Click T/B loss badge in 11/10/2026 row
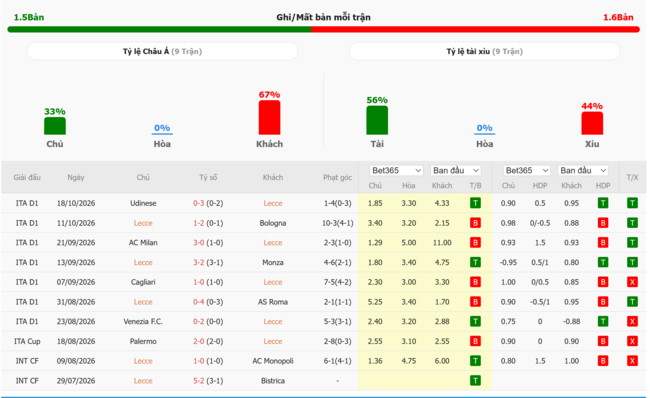650x398 pixels. 475,223
